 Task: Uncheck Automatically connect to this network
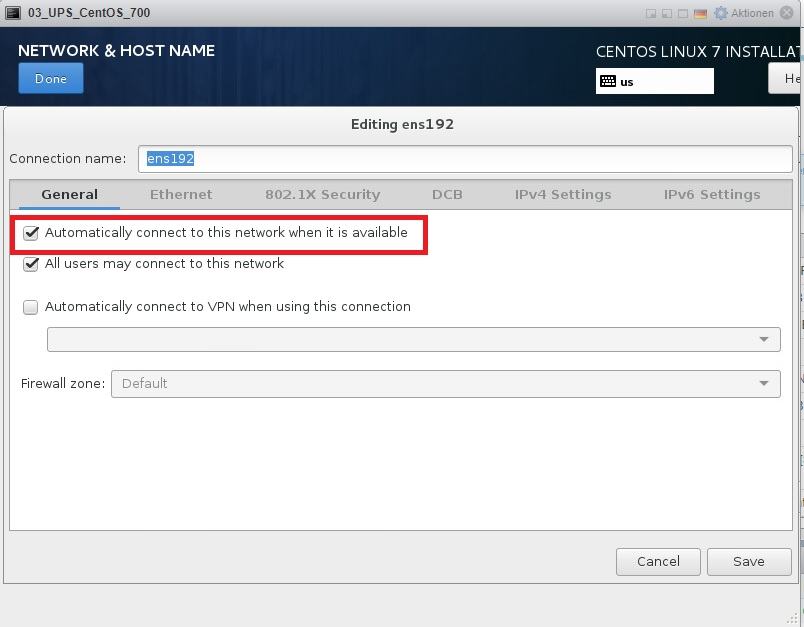pos(31,233)
